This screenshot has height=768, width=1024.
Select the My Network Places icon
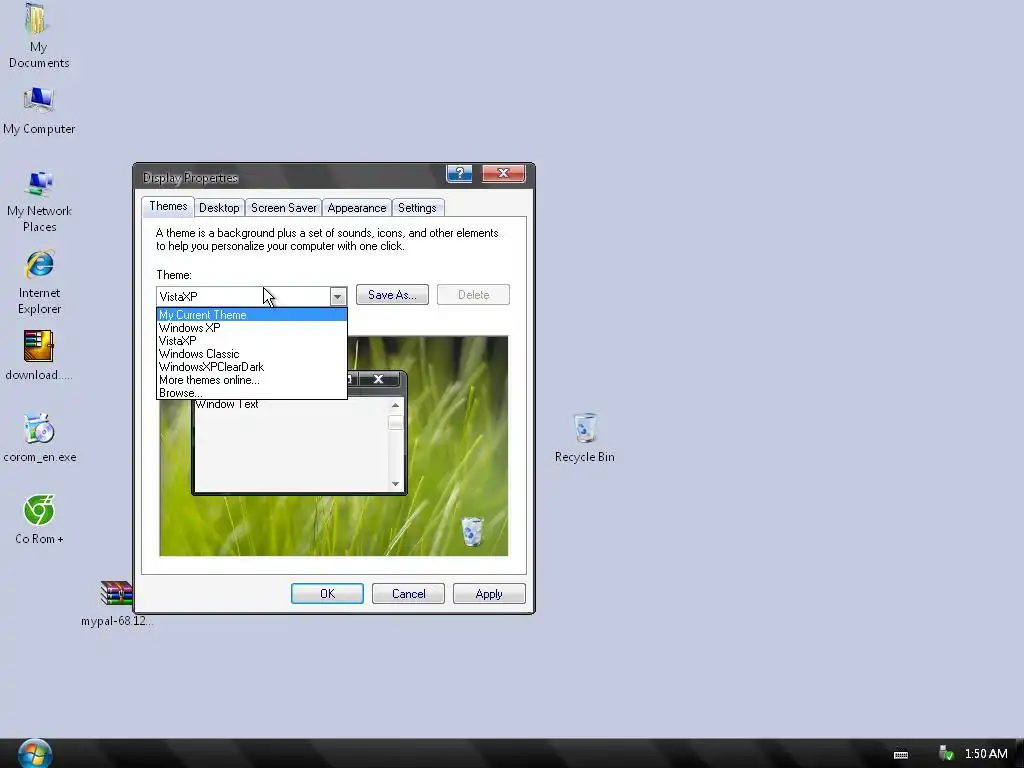[39, 202]
